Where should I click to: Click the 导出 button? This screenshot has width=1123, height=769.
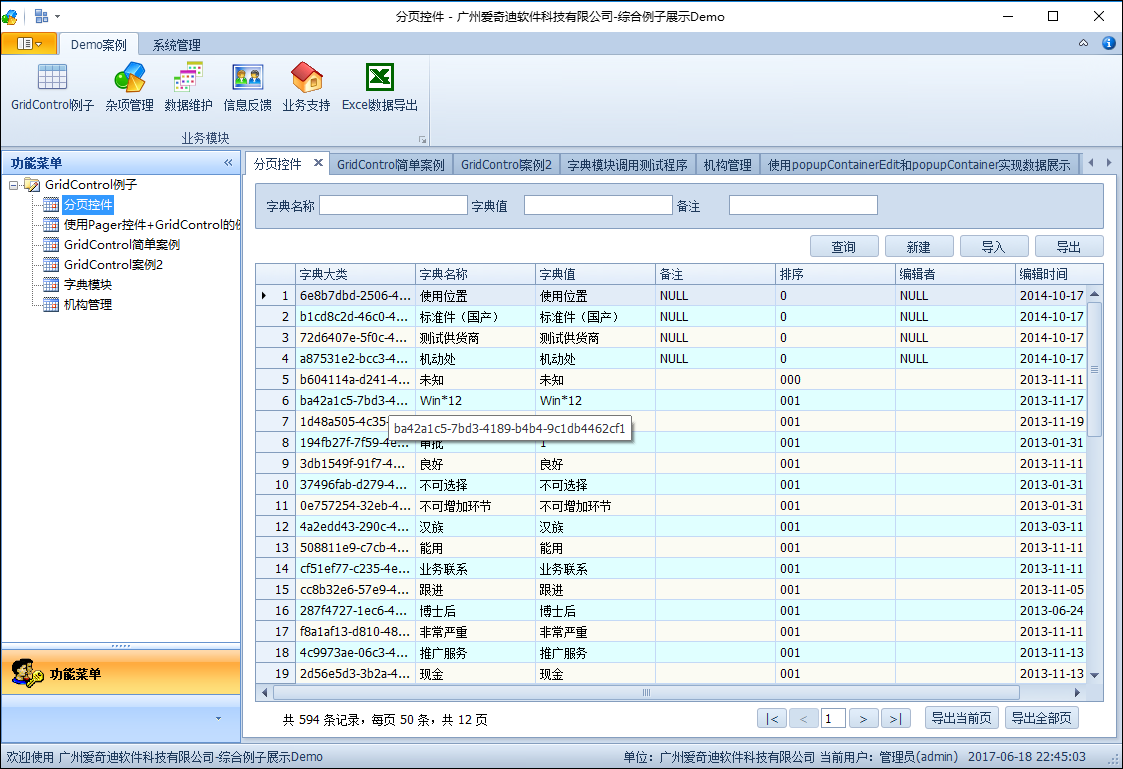1069,246
